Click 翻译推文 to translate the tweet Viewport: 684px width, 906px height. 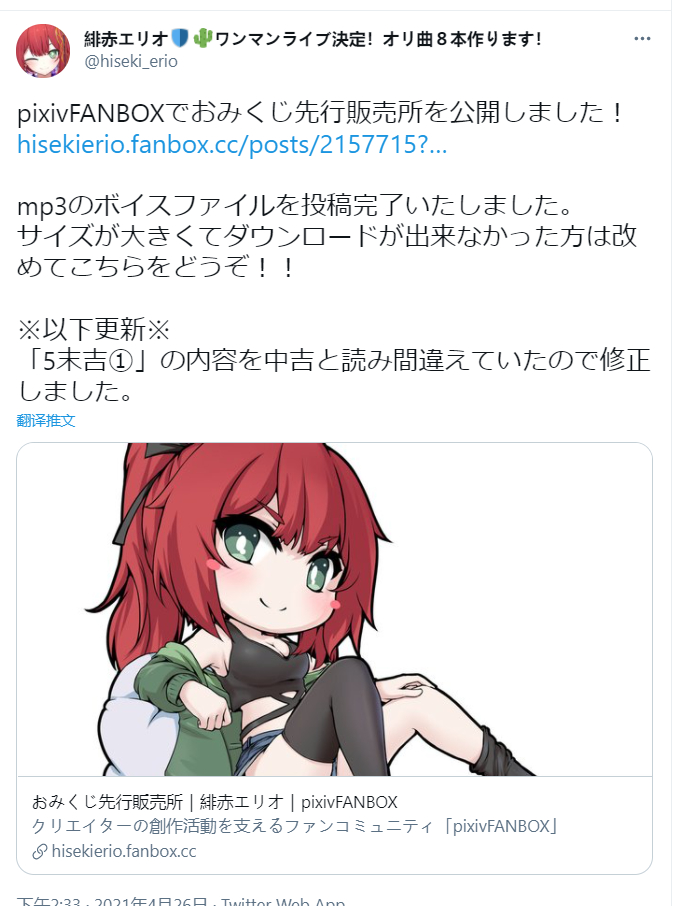(46, 420)
